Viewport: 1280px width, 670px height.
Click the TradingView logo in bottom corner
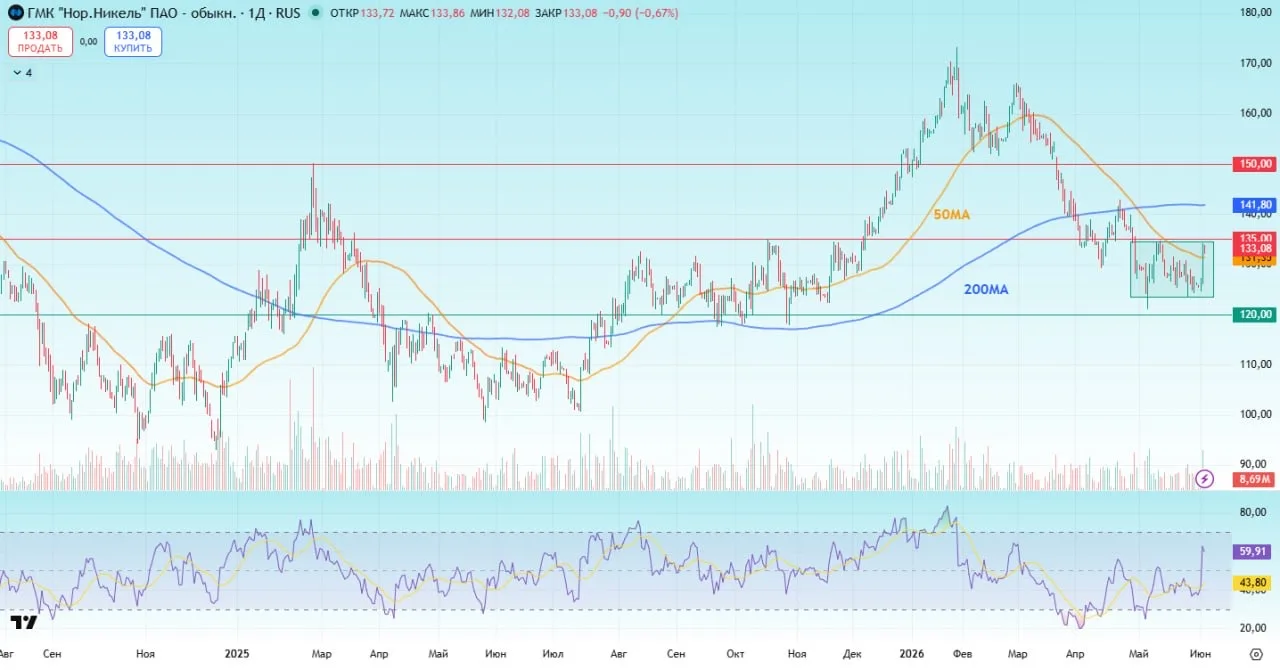click(x=24, y=622)
